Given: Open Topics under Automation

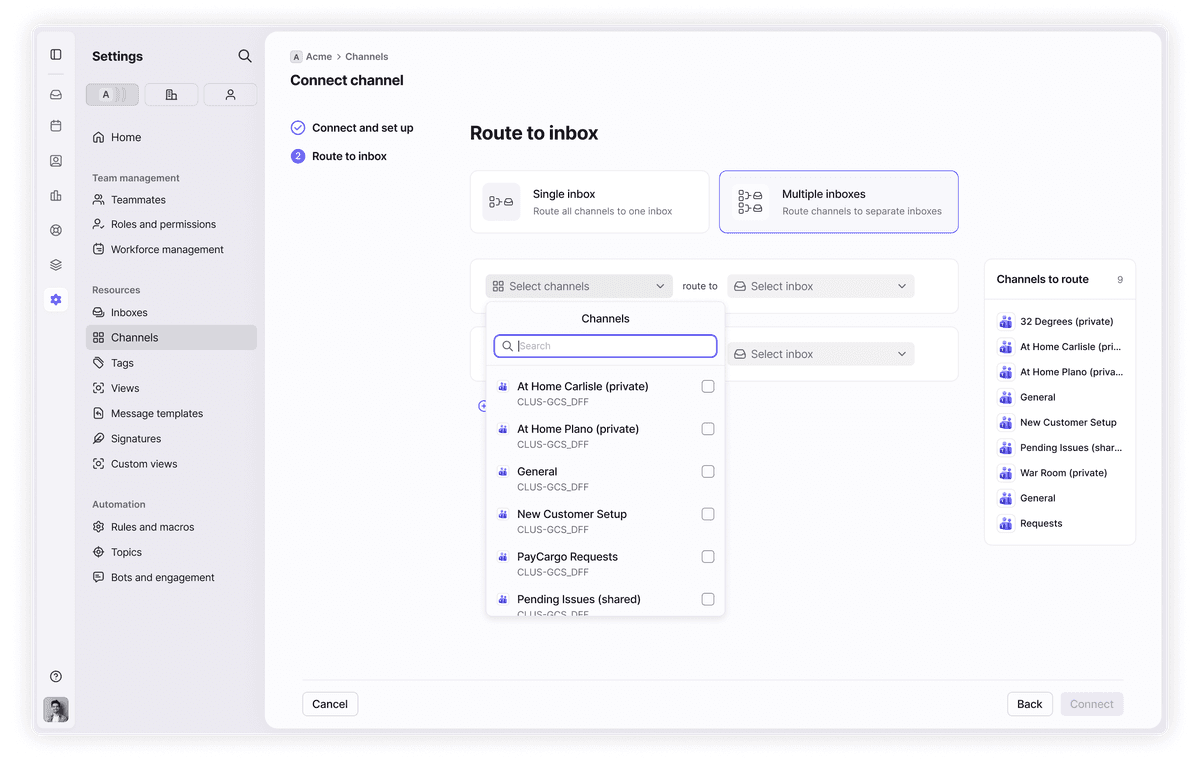Looking at the screenshot, I should (171, 552).
